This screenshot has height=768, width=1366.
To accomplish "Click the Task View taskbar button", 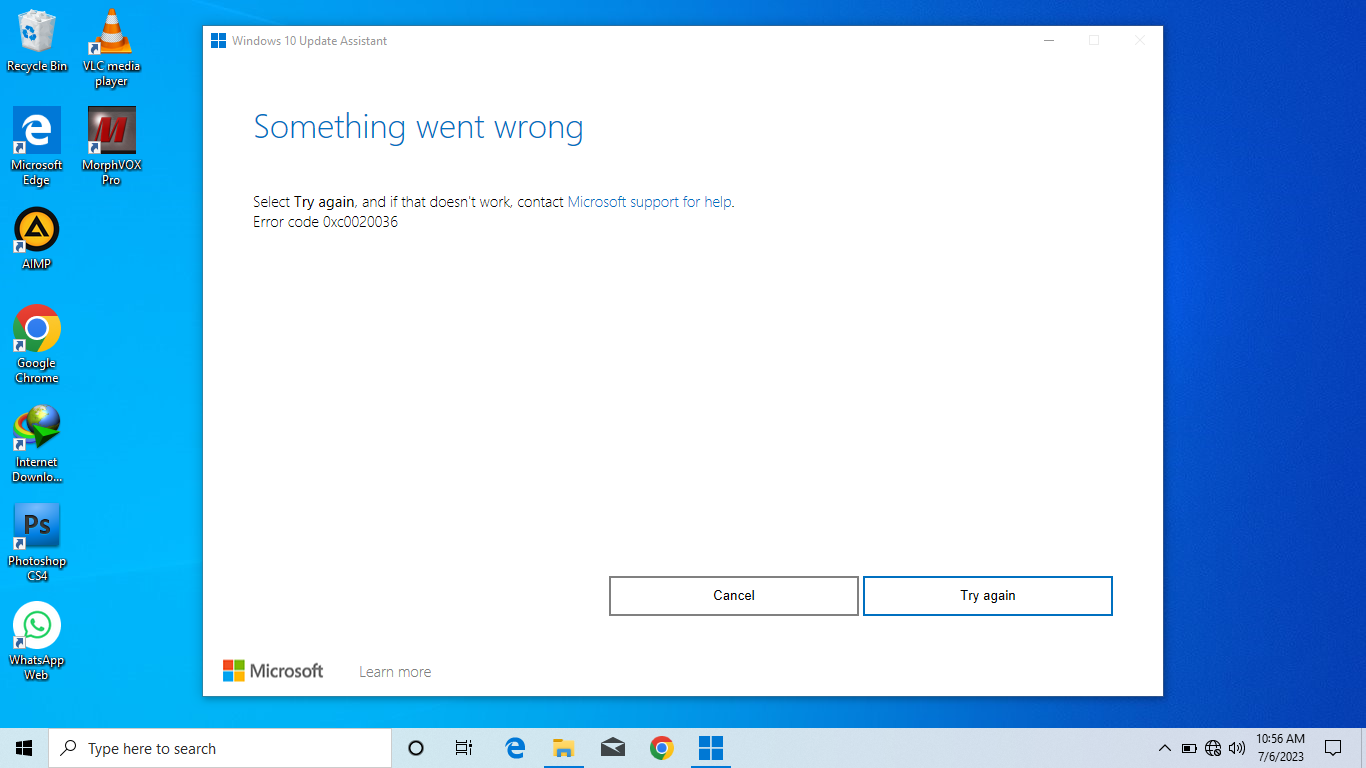I will [464, 748].
